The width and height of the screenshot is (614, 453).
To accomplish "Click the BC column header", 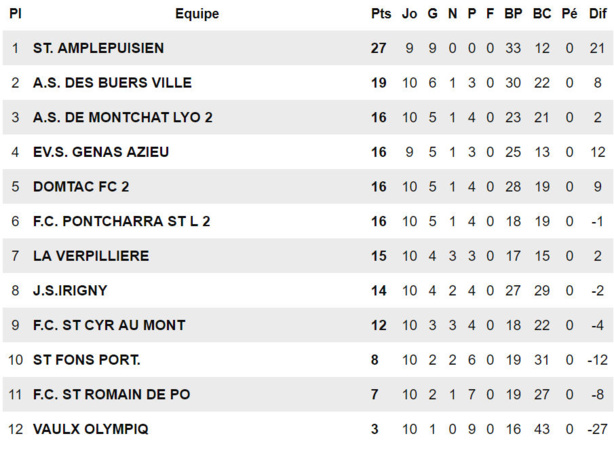I will point(542,14).
